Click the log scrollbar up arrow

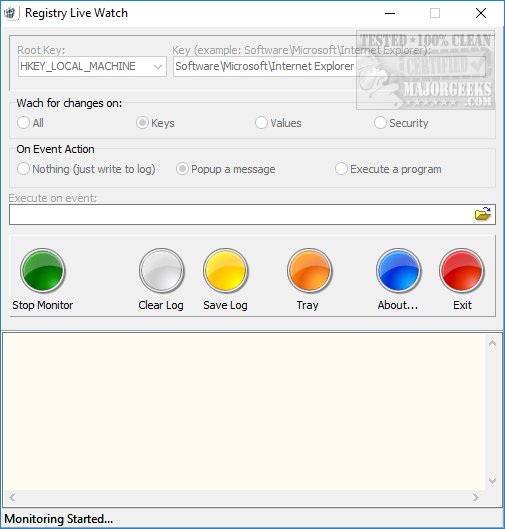492,343
